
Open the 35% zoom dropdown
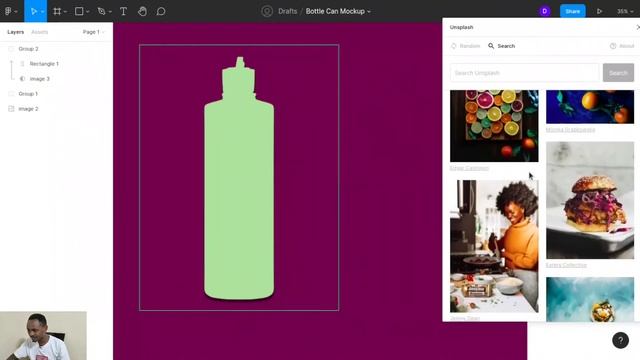(624, 11)
